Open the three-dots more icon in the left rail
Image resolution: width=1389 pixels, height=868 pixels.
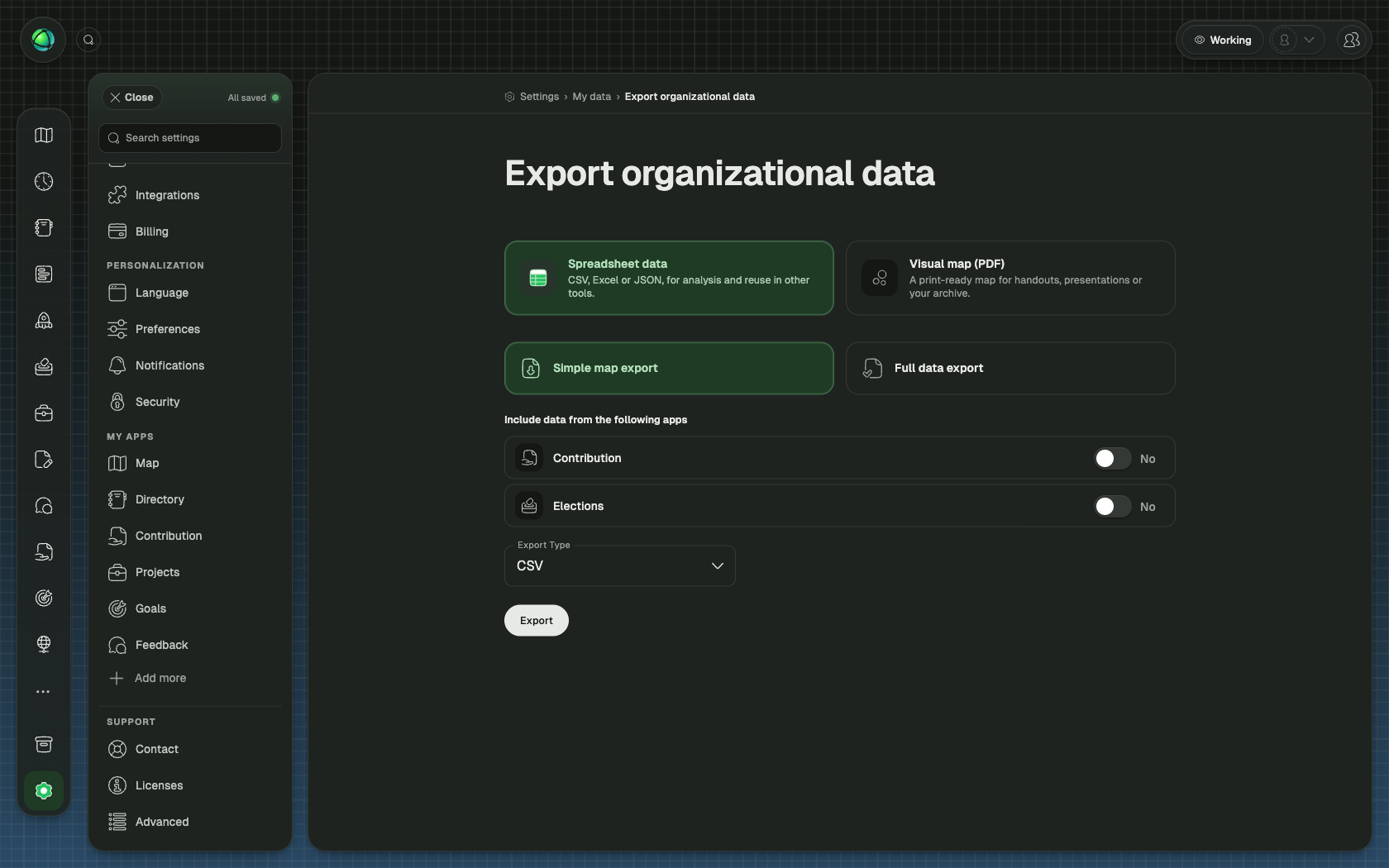44,691
